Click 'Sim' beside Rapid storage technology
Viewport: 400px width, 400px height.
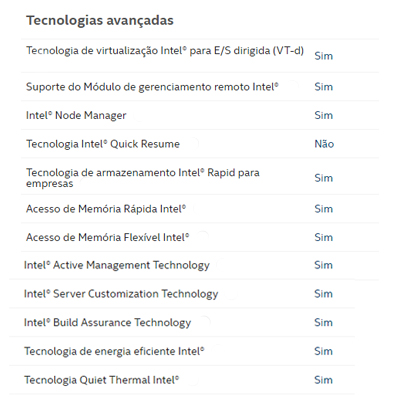coord(323,178)
